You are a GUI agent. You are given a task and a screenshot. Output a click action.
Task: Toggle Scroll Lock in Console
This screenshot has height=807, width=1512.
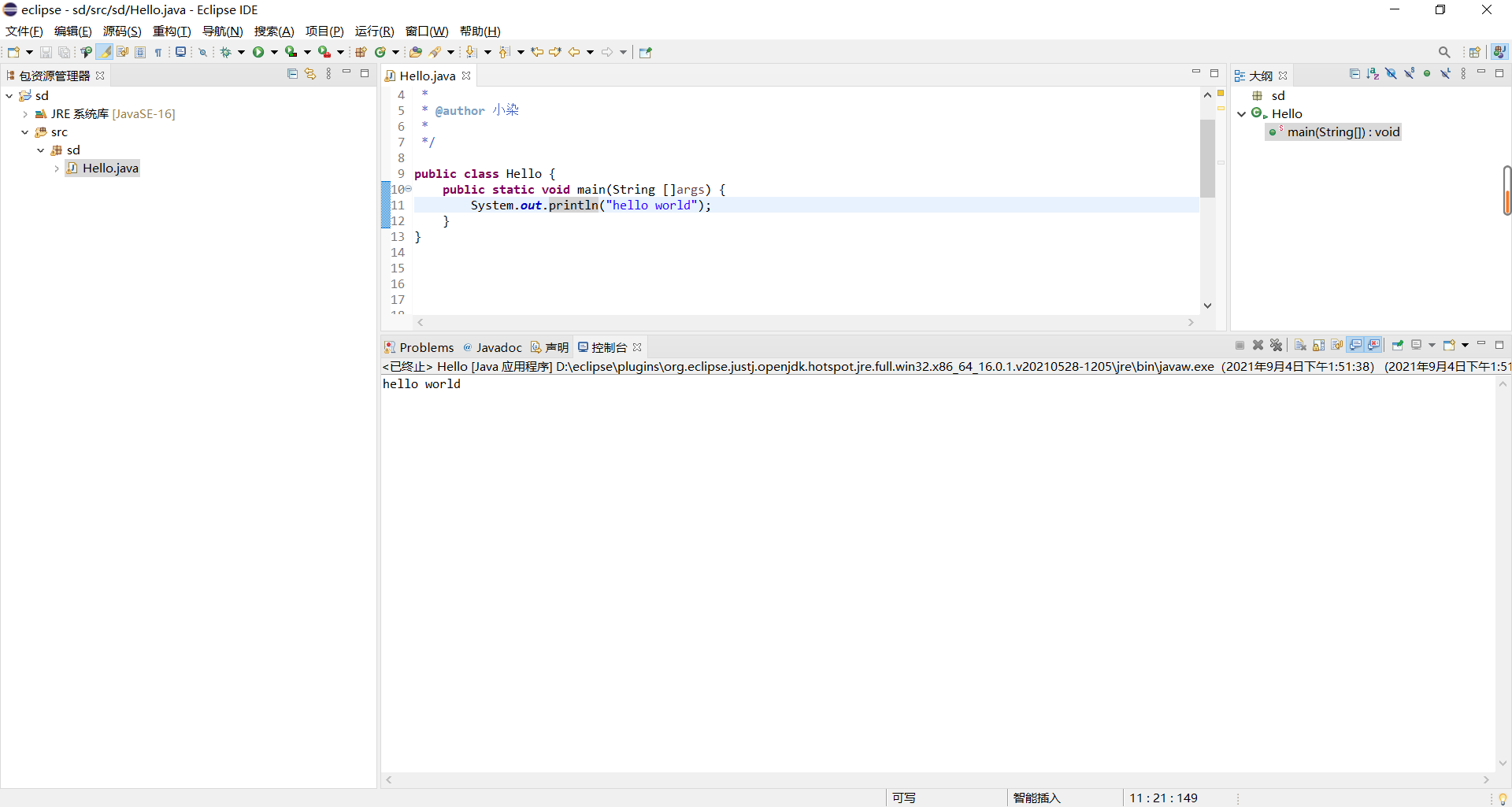pos(1318,345)
